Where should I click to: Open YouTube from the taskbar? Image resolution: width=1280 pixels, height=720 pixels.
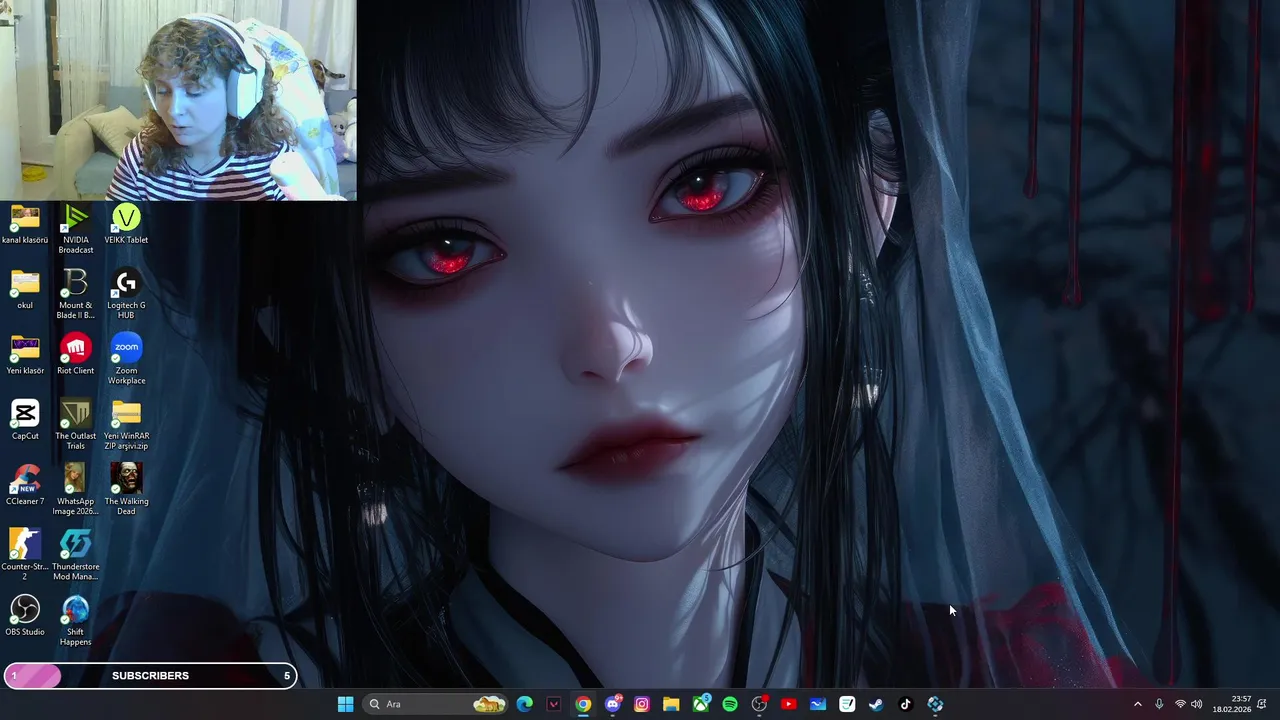[788, 704]
